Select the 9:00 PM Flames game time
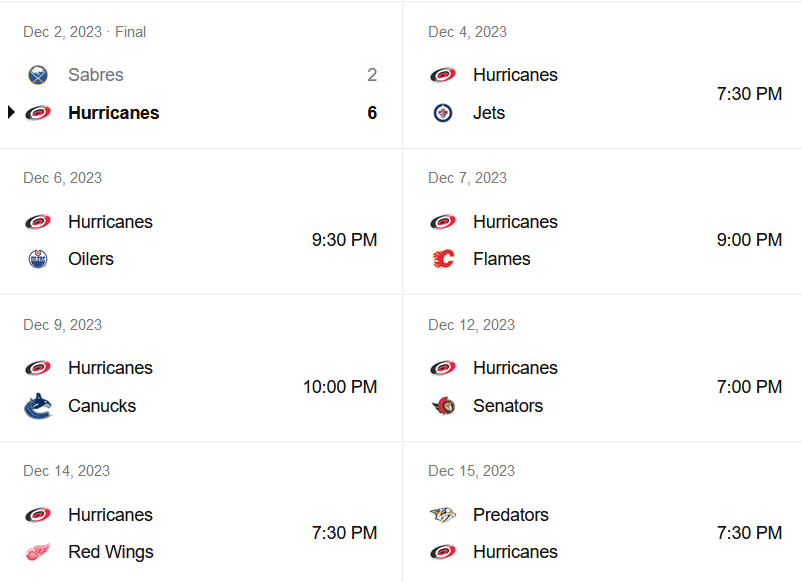Image resolution: width=802 pixels, height=582 pixels. (x=749, y=240)
